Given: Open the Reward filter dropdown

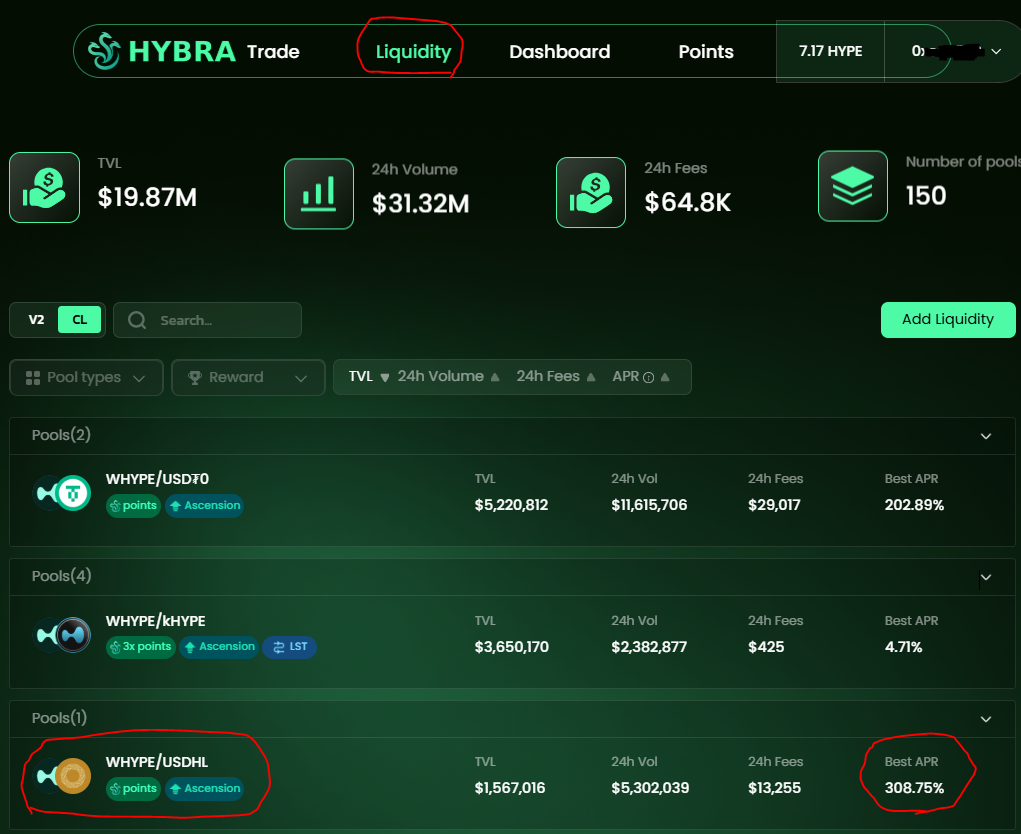Looking at the screenshot, I should [x=248, y=378].
